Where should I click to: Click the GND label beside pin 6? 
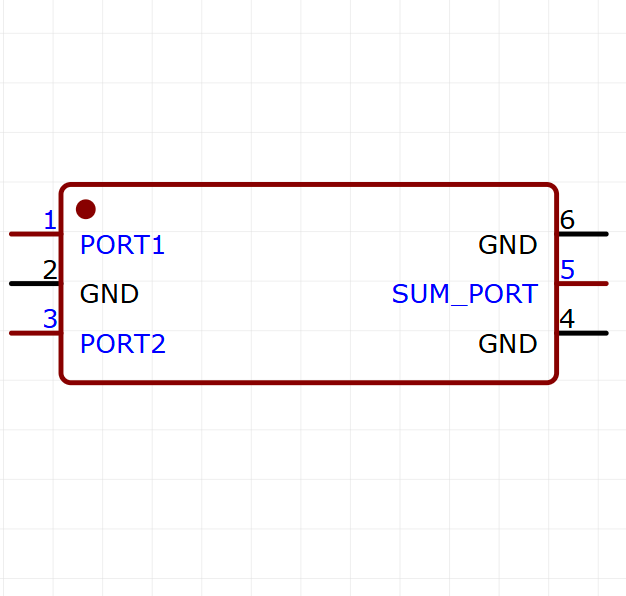(x=507, y=245)
